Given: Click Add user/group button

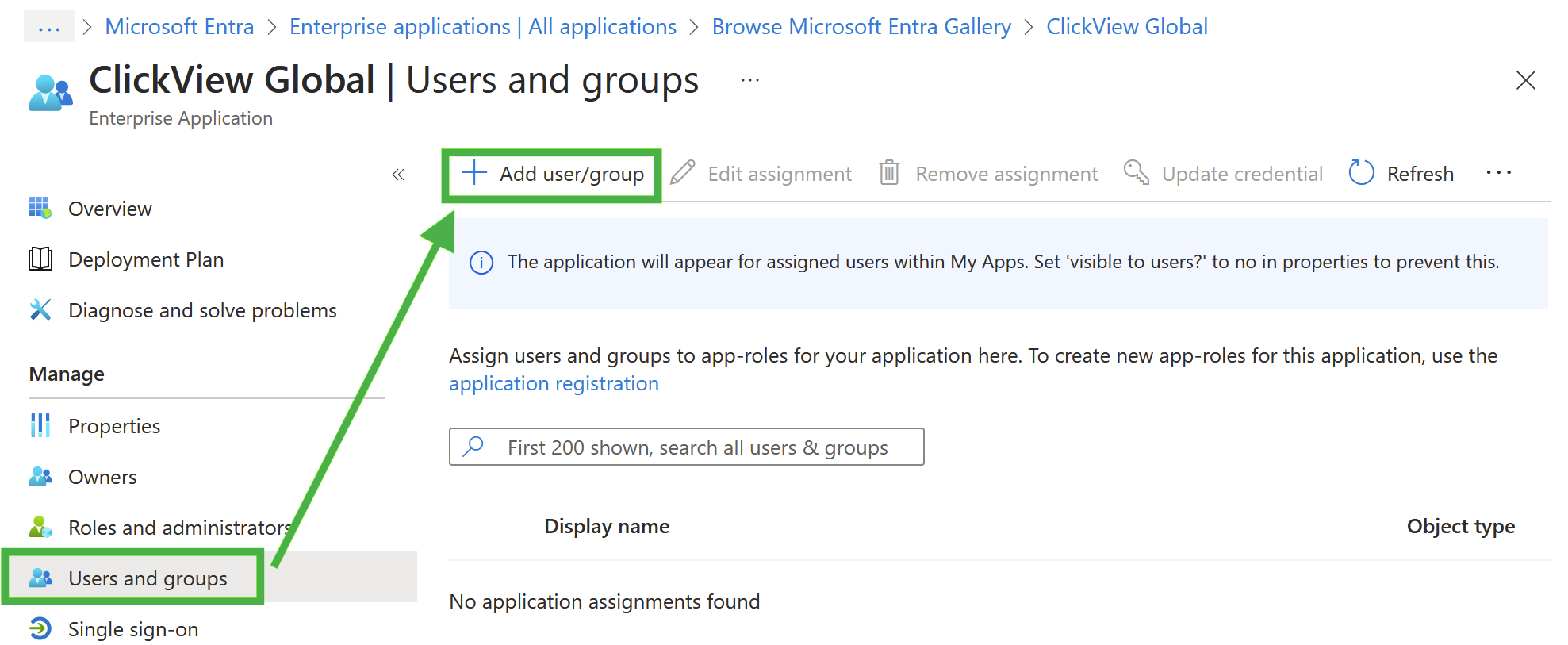Looking at the screenshot, I should coord(553,174).
